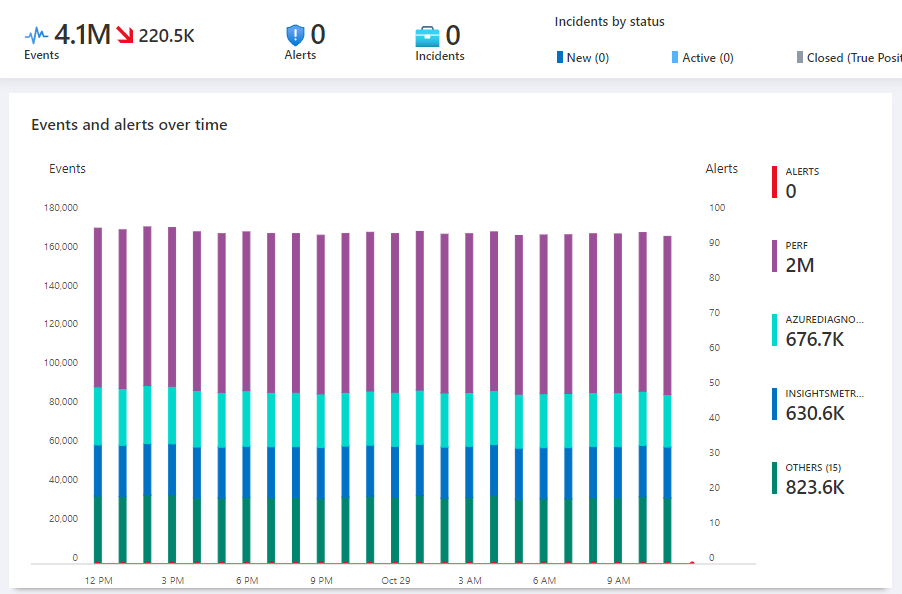Click the red downward trend arrow
902x594 pixels.
125,36
